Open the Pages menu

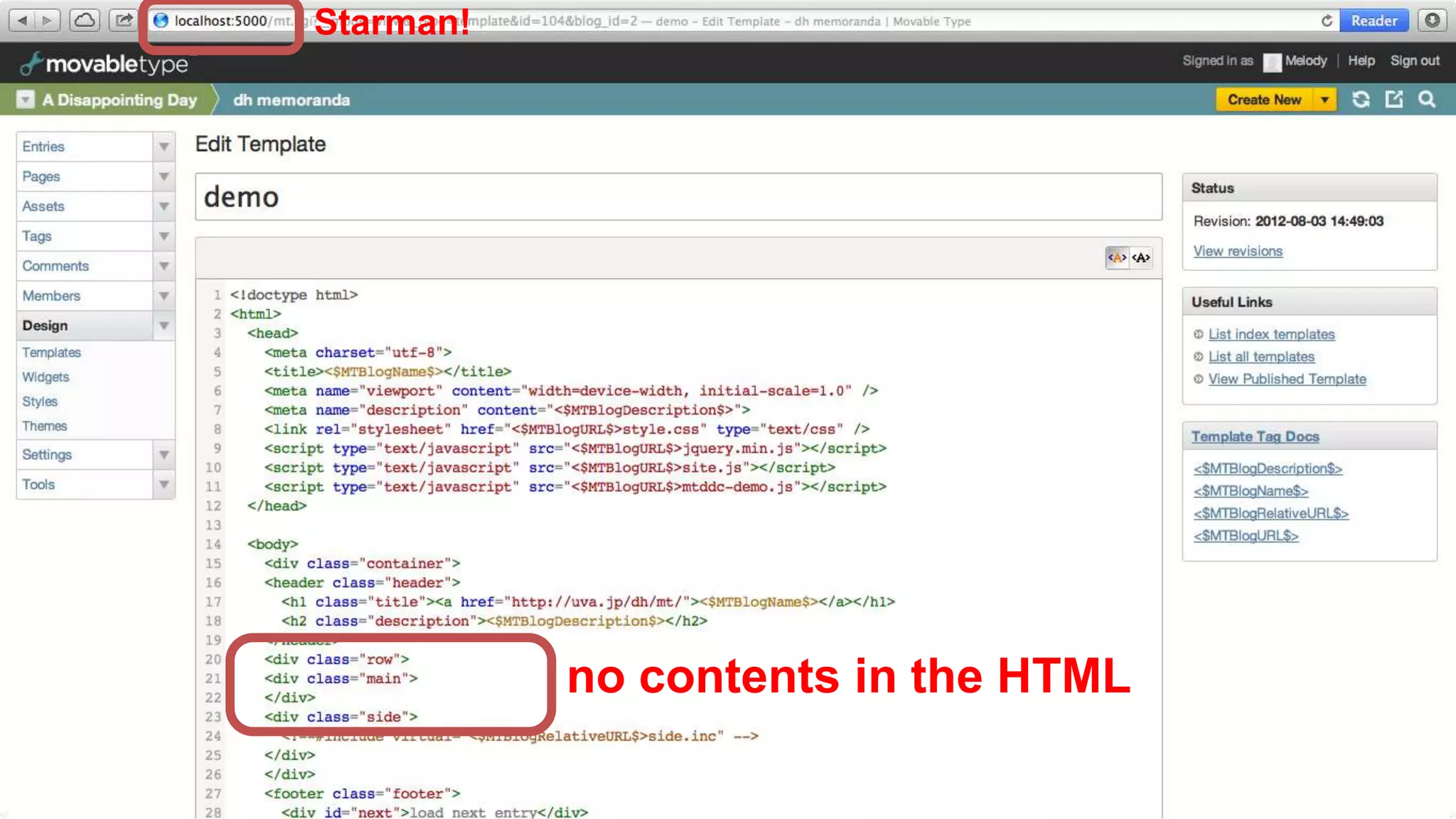click(85, 176)
